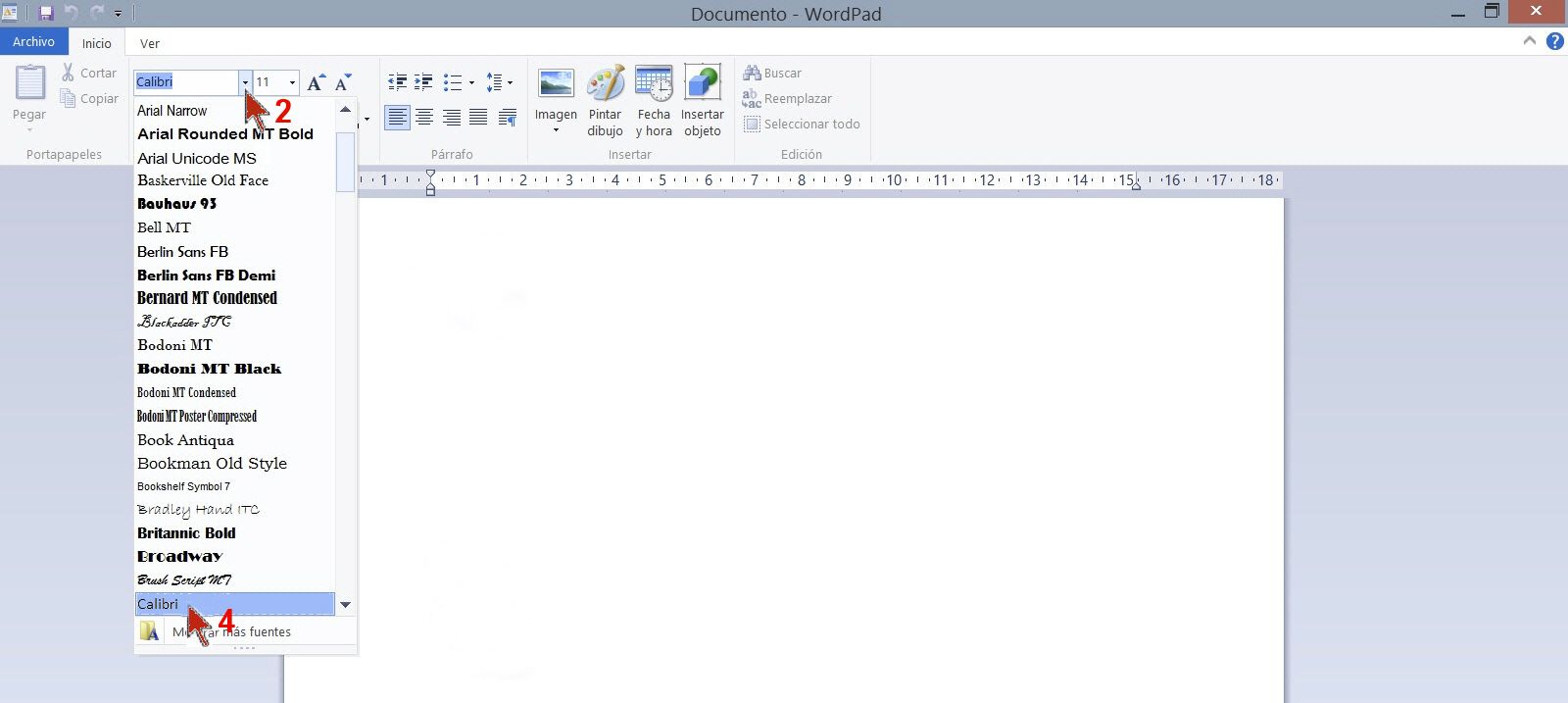This screenshot has height=703, width=1568.
Task: Increase font size with grow font icon
Action: tap(316, 82)
